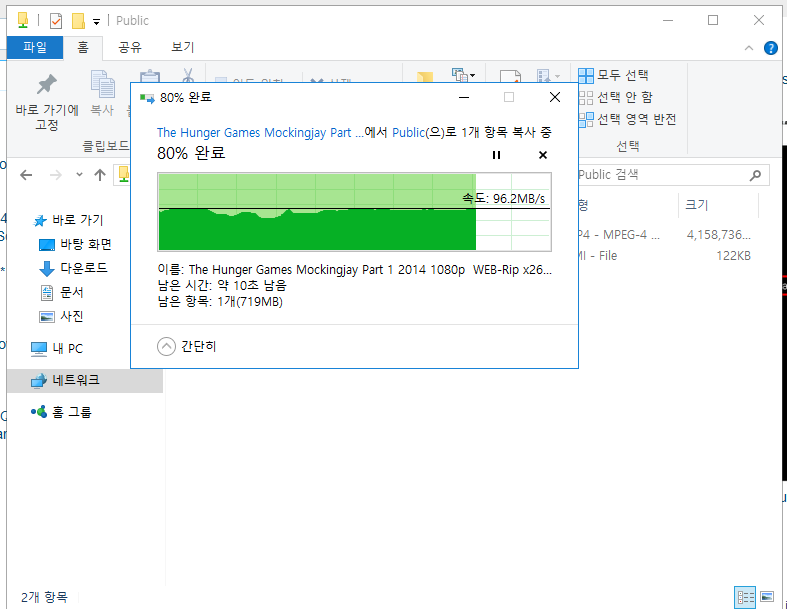787x609 pixels.
Task: Click the search magnifier icon
Action: click(755, 175)
